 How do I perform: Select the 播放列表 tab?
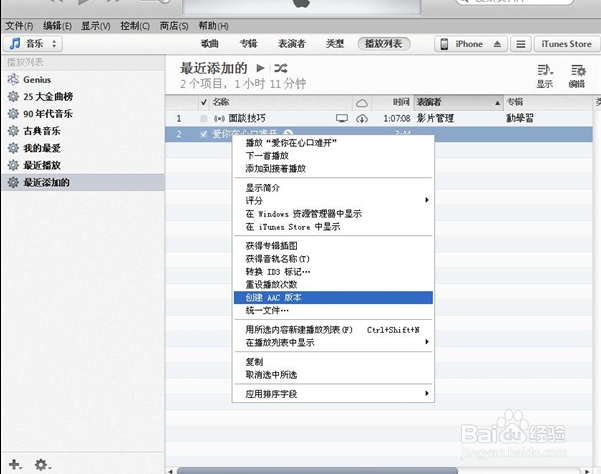click(x=384, y=44)
